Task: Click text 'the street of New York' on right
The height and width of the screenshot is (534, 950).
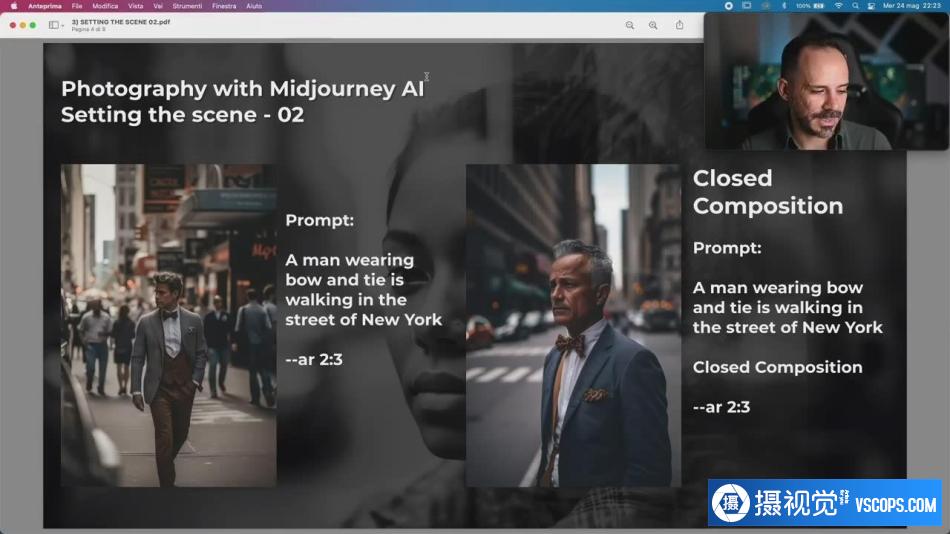Action: 788,327
